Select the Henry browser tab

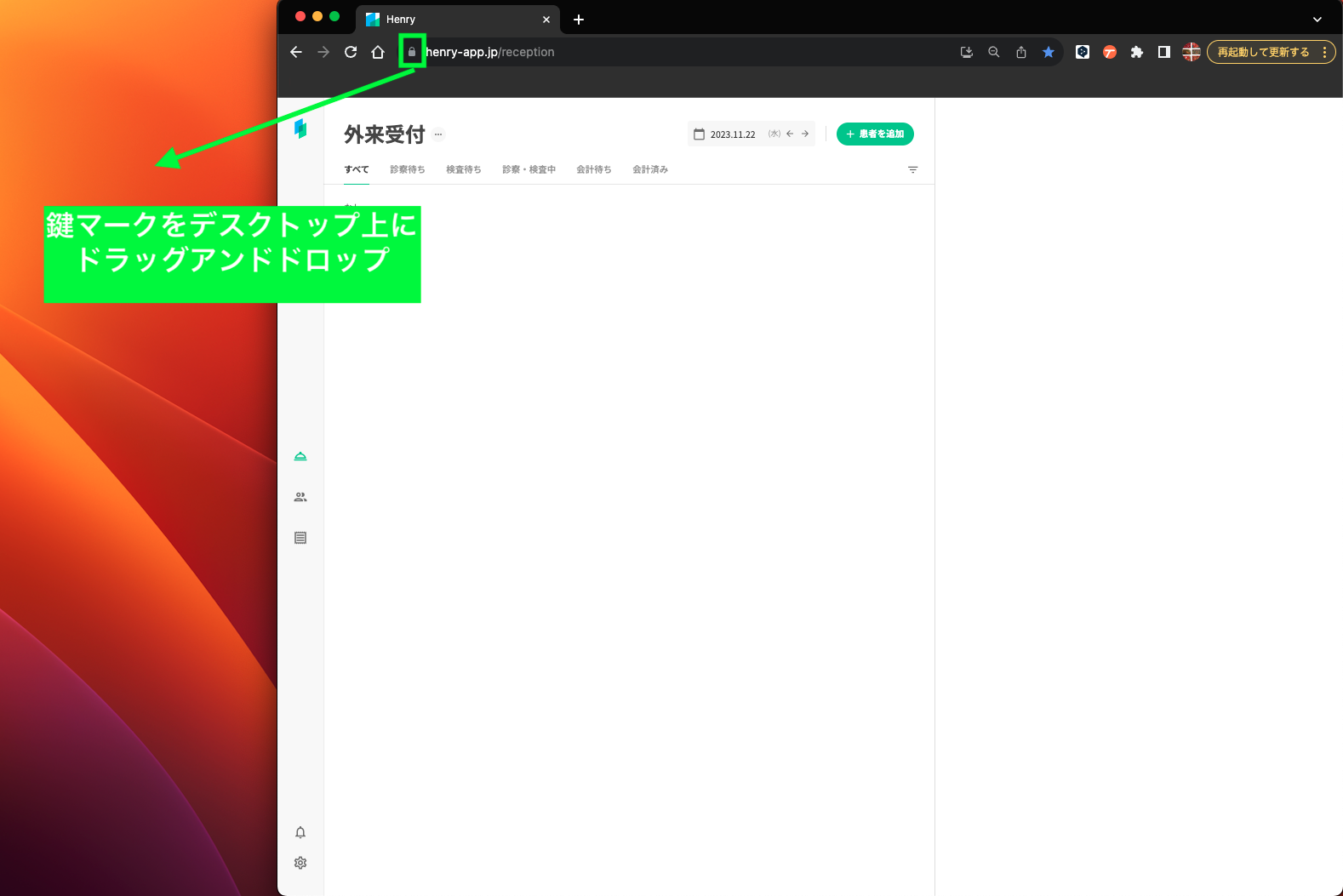click(458, 20)
